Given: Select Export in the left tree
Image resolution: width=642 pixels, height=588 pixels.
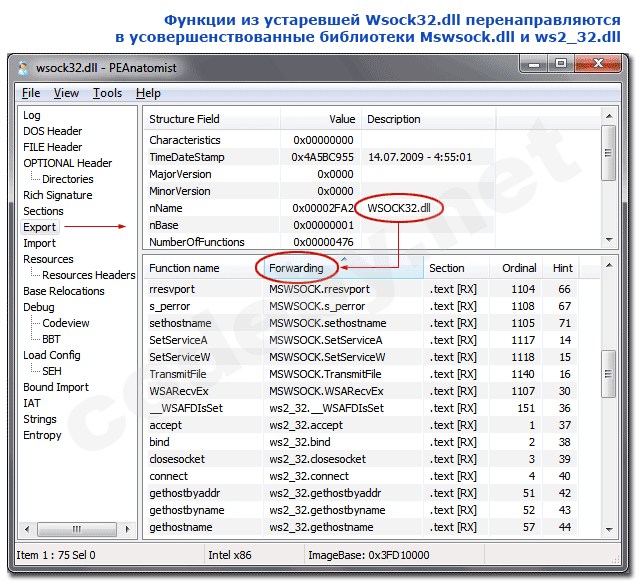Looking at the screenshot, I should [39, 227].
